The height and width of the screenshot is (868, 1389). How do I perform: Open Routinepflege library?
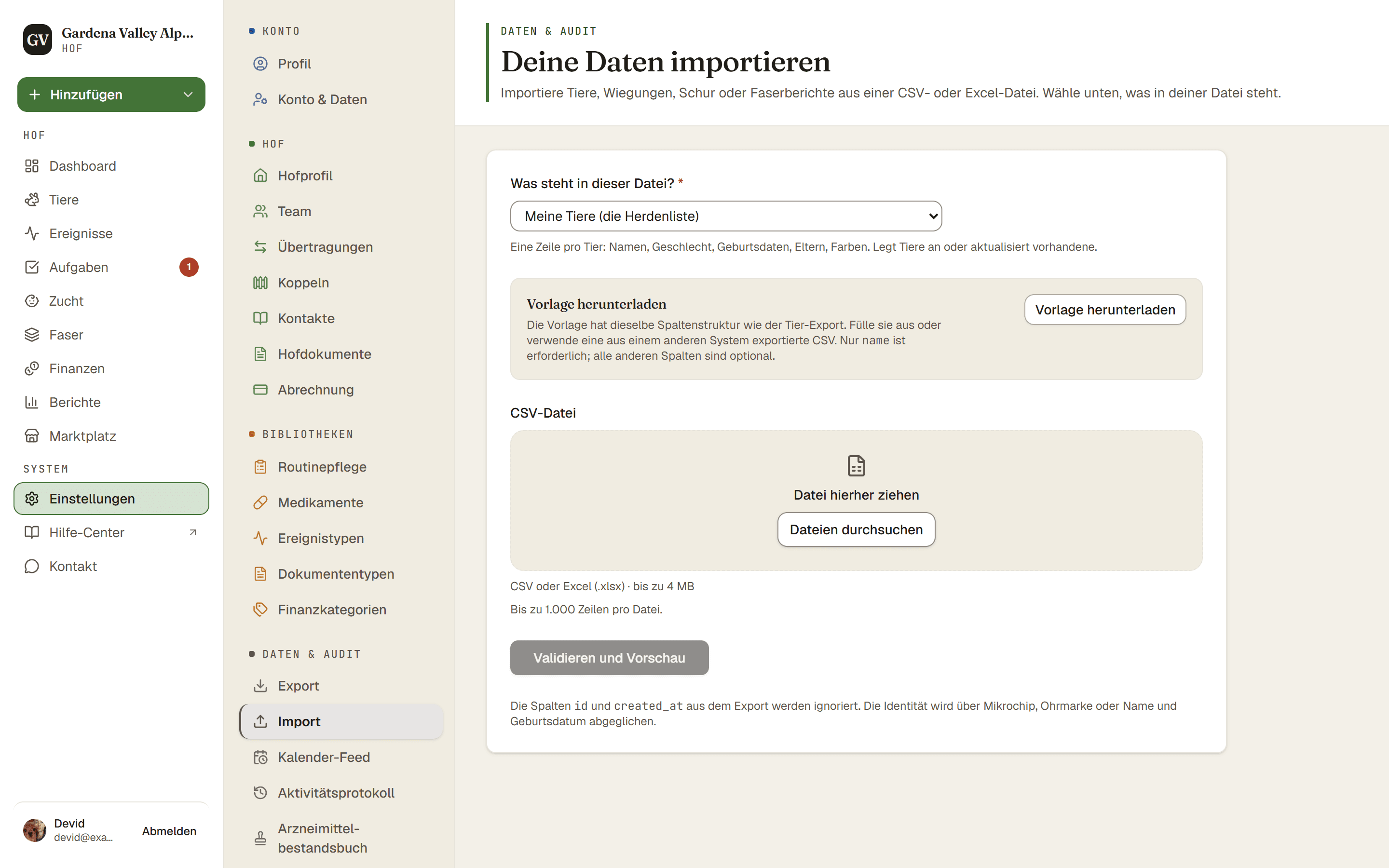click(x=341, y=467)
